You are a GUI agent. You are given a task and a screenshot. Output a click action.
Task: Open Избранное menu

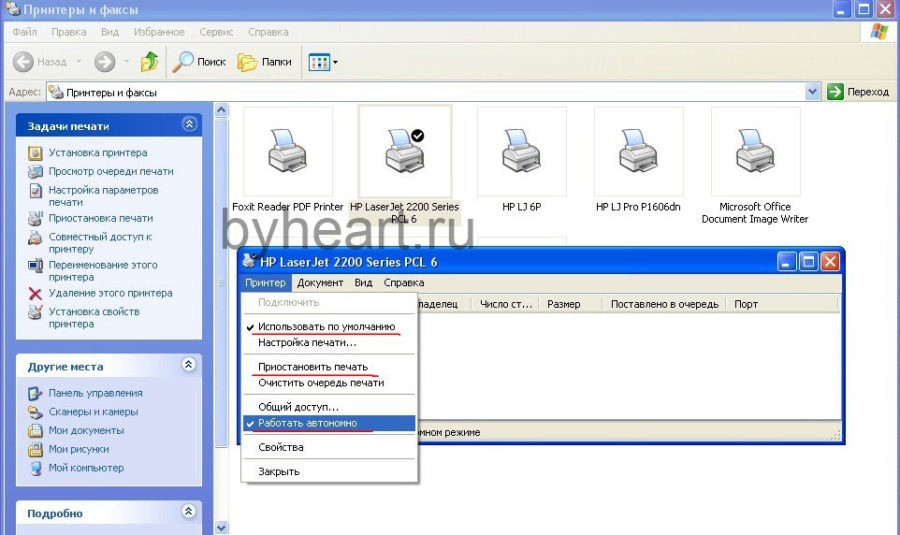(159, 32)
